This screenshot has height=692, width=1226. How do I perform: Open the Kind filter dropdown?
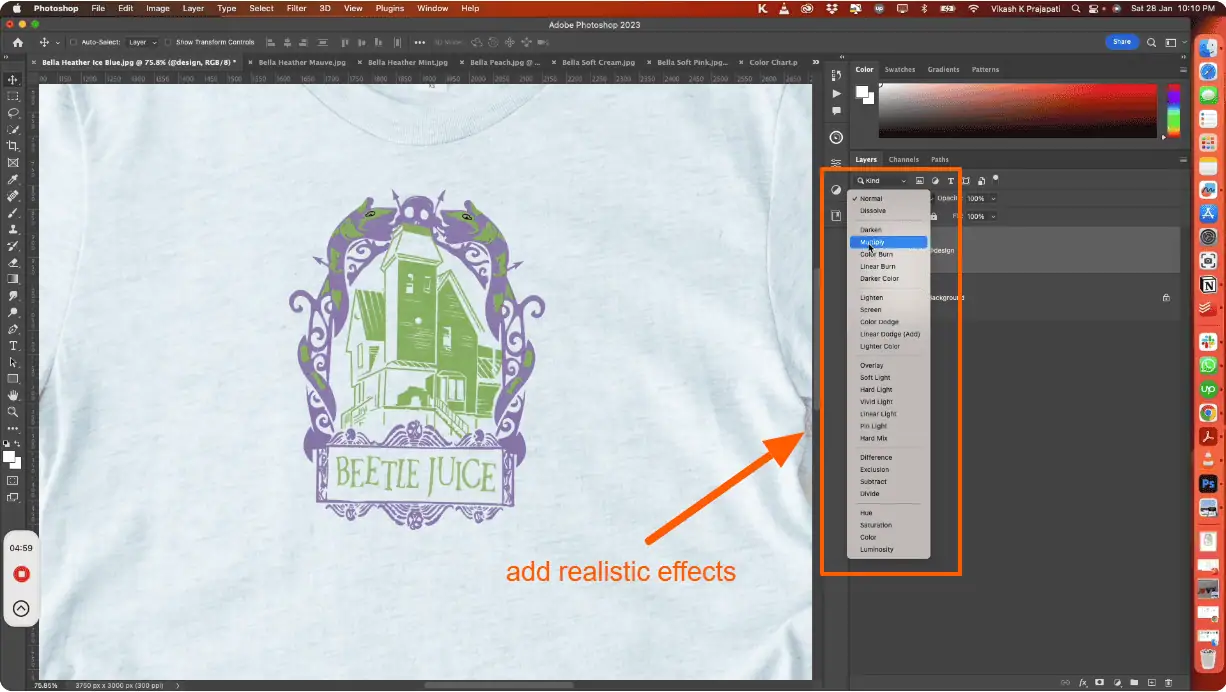(882, 181)
